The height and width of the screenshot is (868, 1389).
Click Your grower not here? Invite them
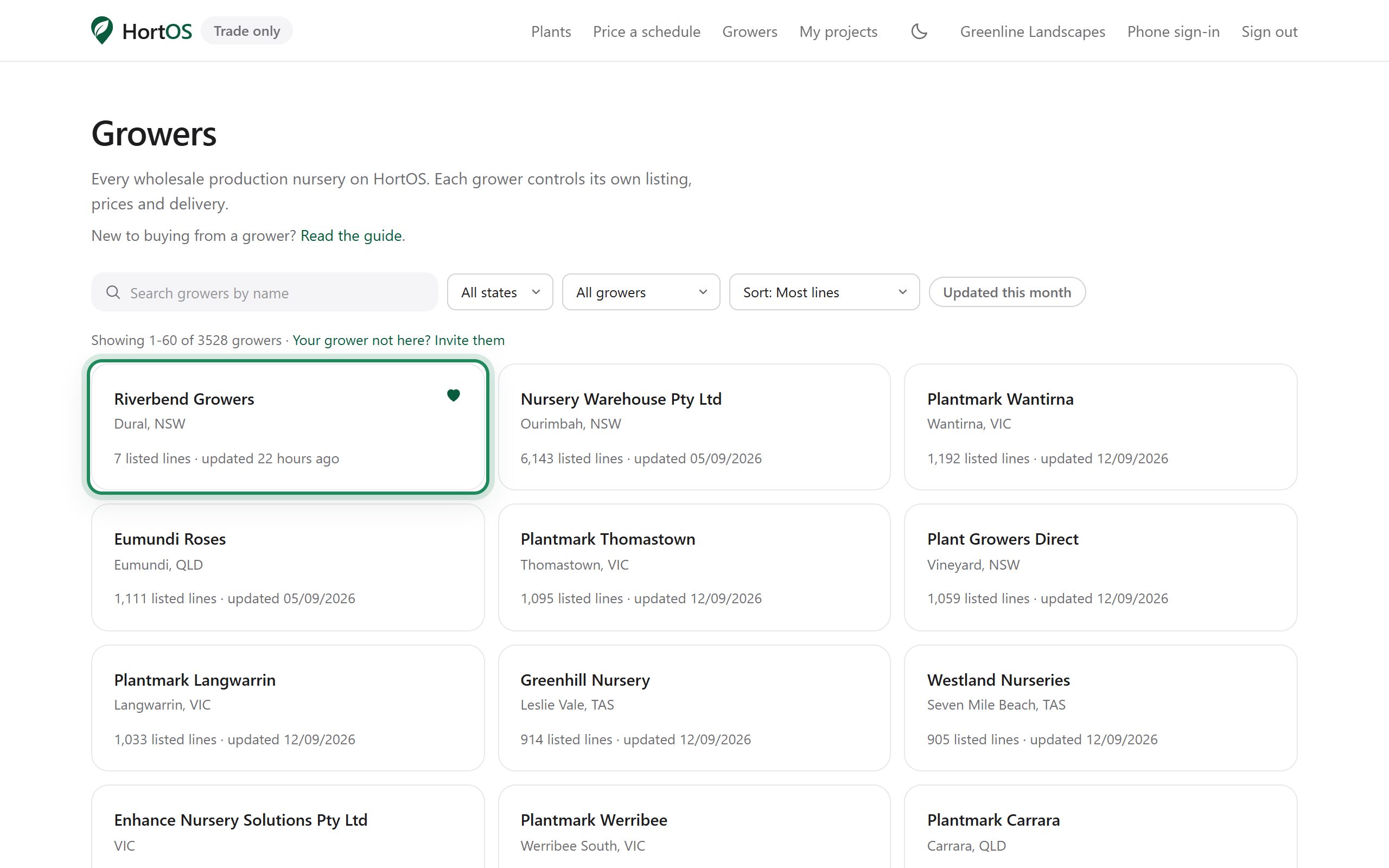click(x=398, y=341)
